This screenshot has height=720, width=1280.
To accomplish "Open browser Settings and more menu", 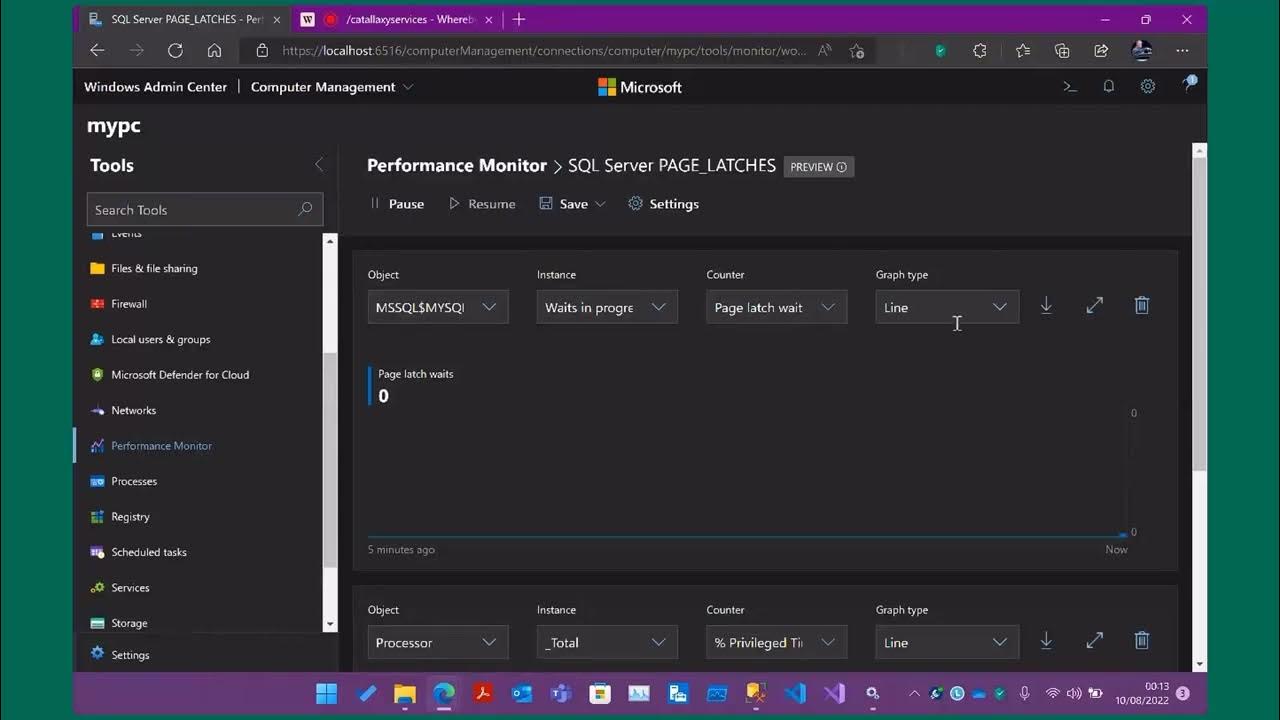I will pyautogui.click(x=1183, y=50).
